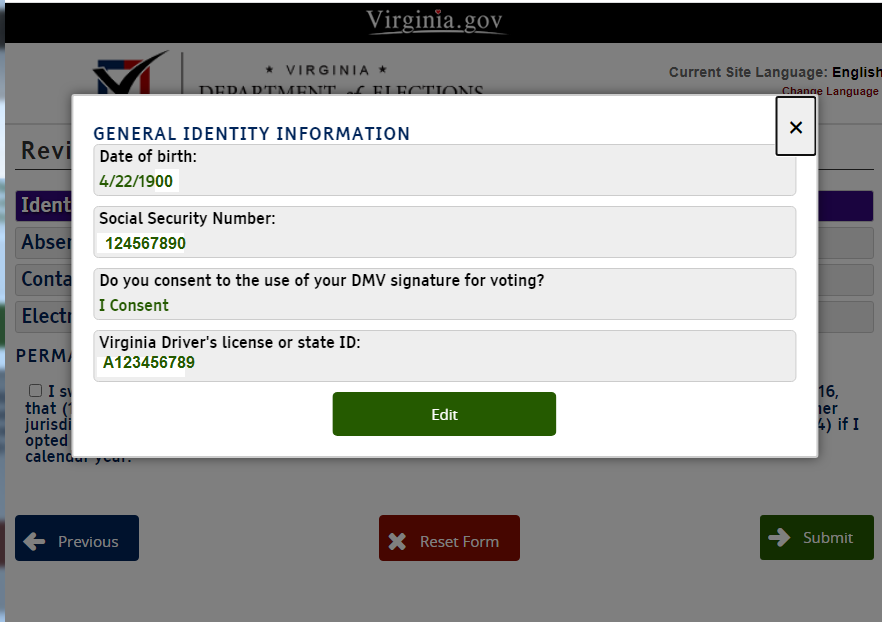Viewport: 882px width, 622px height.
Task: Expand the Electronic section bar
Action: [44, 317]
